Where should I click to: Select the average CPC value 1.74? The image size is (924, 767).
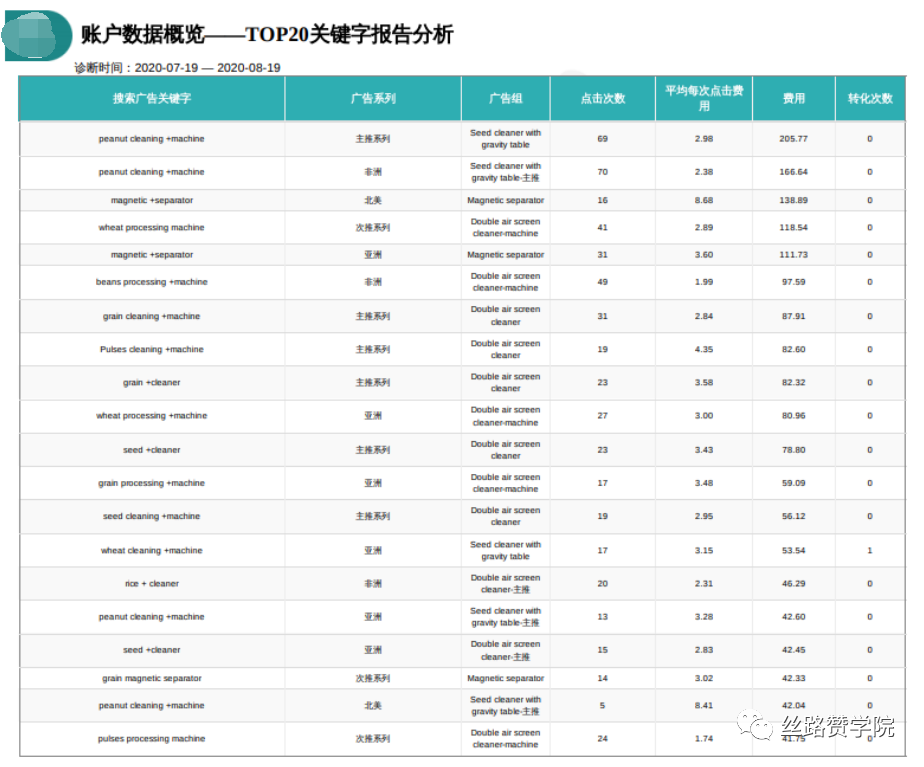click(x=704, y=738)
